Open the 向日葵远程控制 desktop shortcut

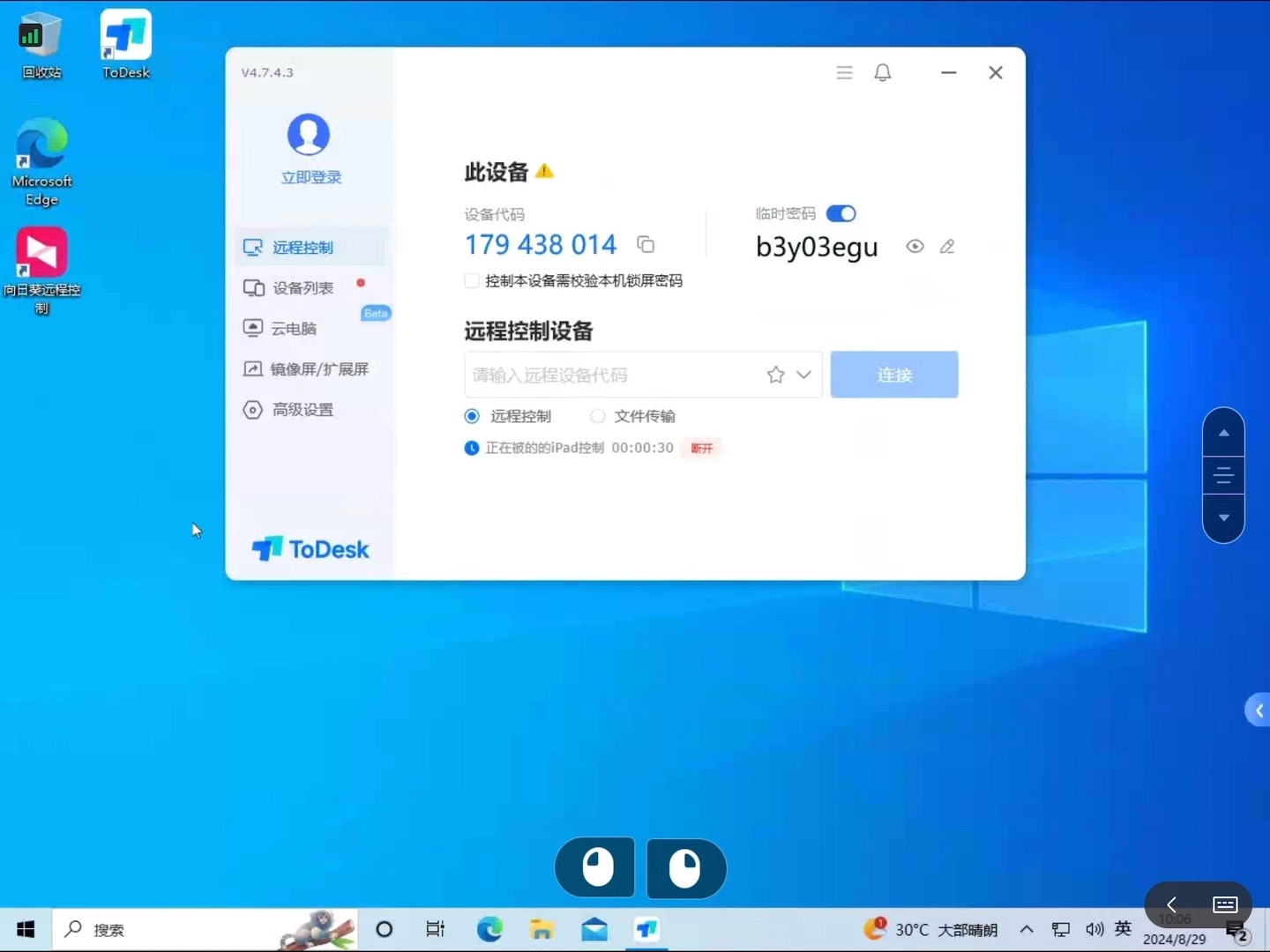[x=41, y=271]
